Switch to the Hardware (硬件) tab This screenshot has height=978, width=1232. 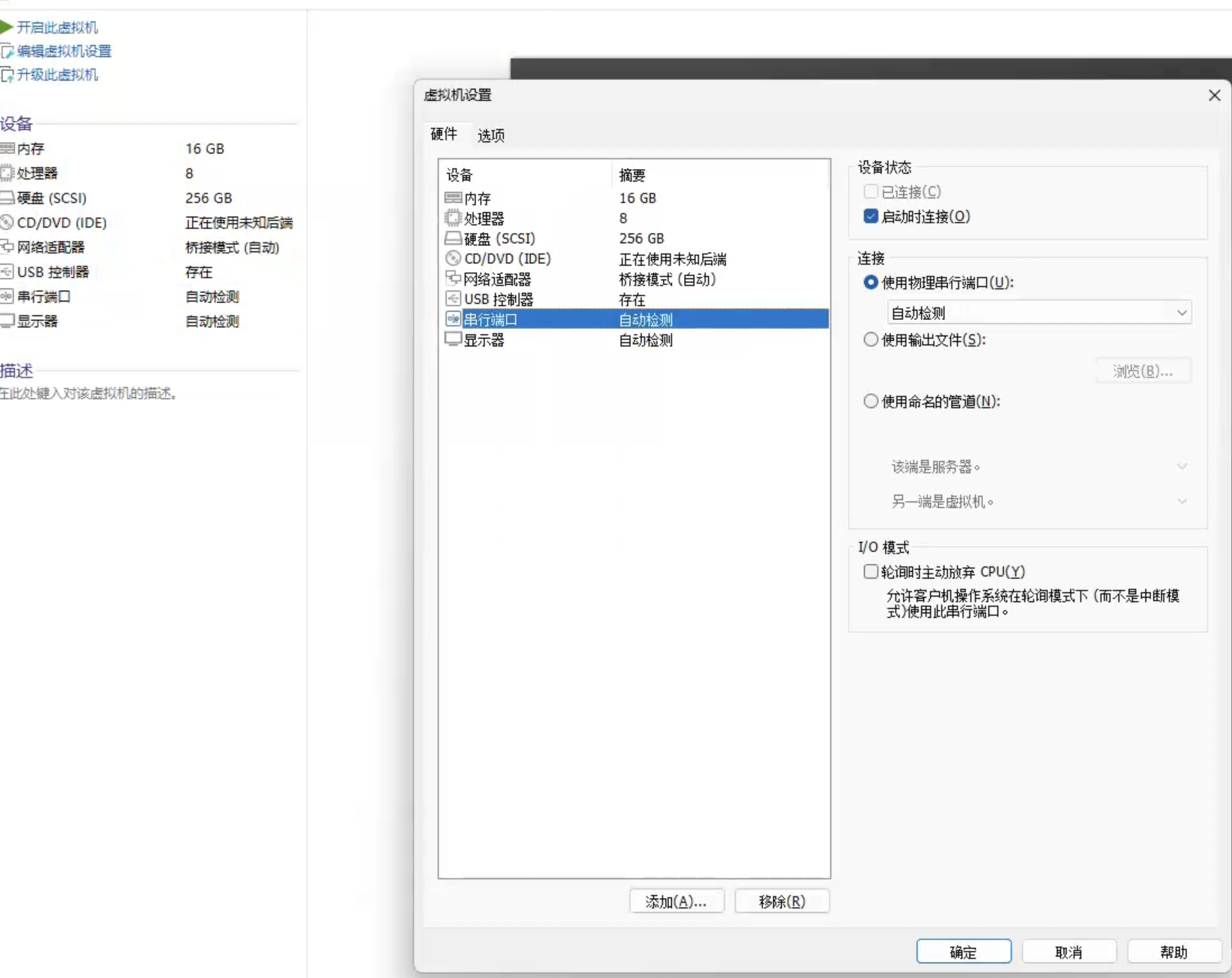point(444,134)
